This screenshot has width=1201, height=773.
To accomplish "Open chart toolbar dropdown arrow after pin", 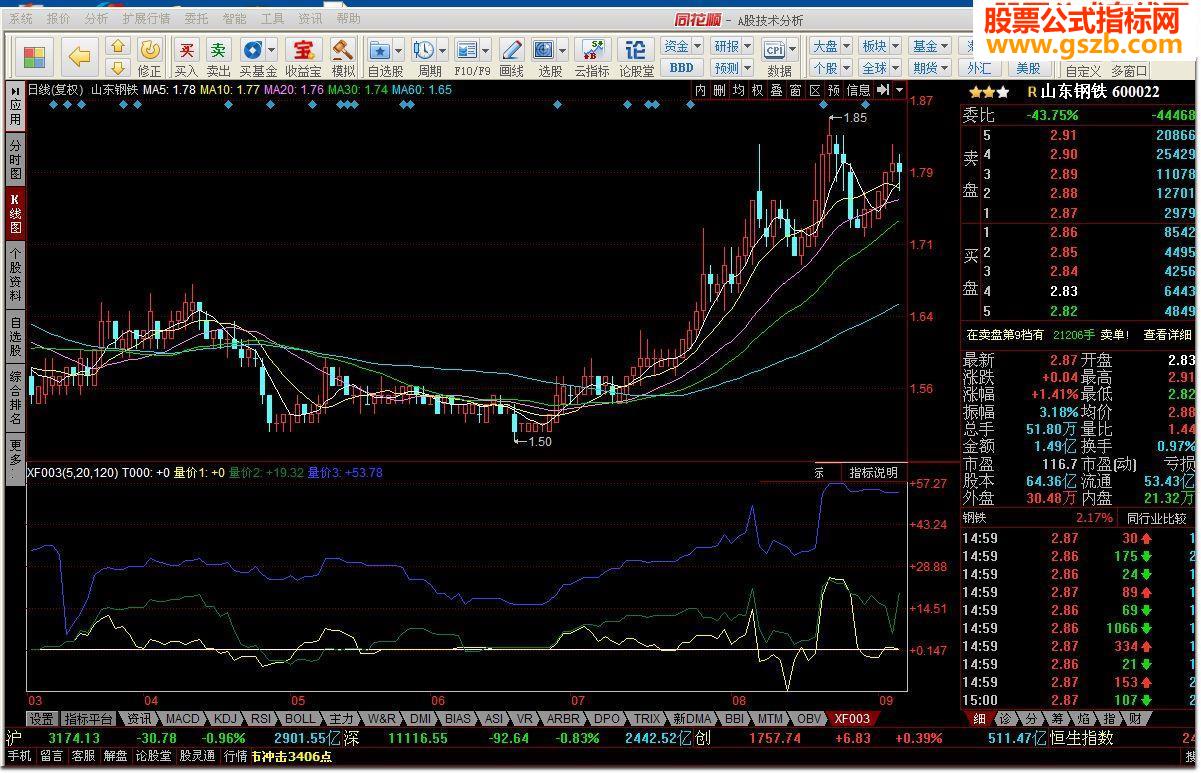I will tap(899, 90).
